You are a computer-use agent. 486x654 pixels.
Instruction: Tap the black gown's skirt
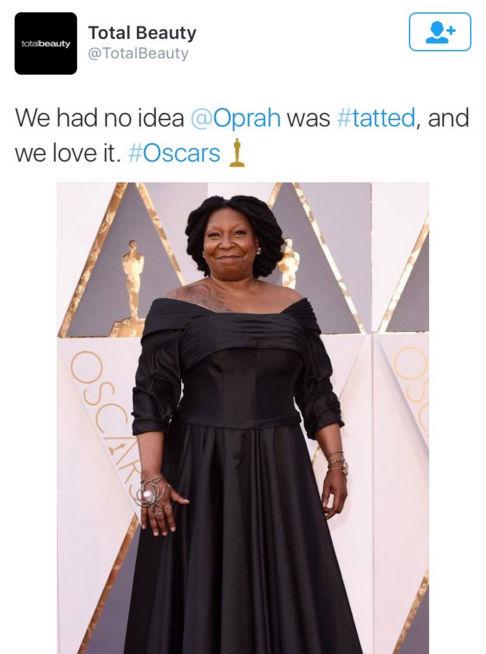pos(244,542)
